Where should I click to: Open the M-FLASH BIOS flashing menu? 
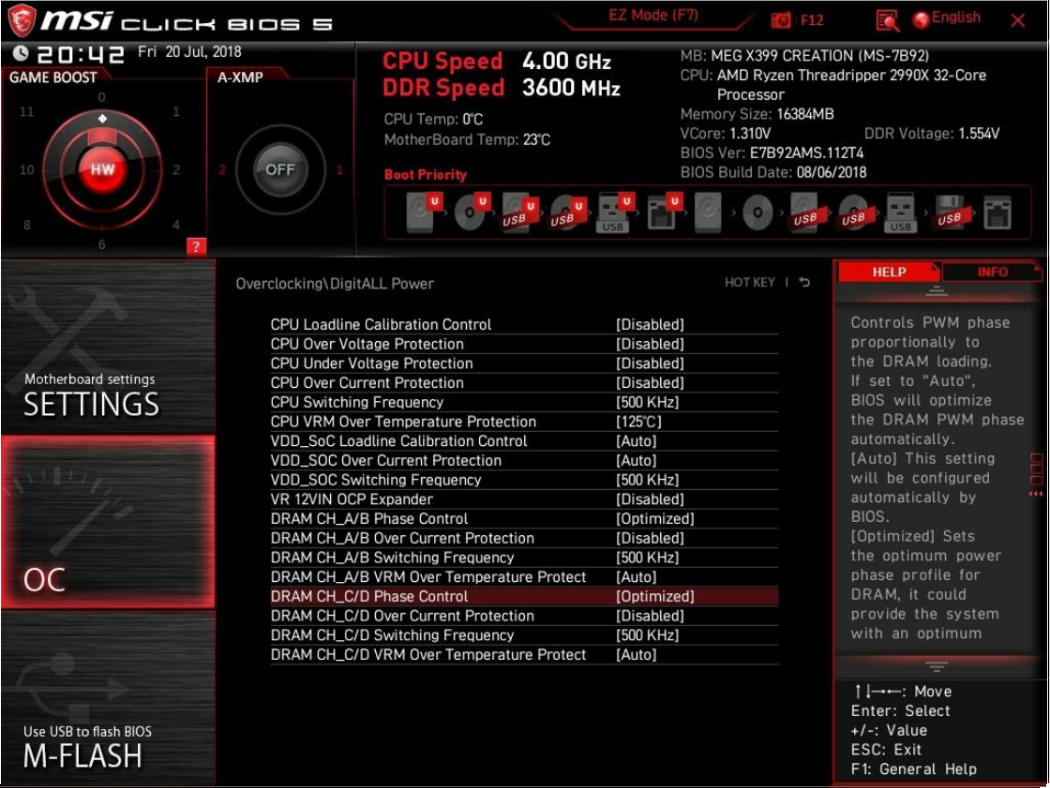[x=108, y=698]
